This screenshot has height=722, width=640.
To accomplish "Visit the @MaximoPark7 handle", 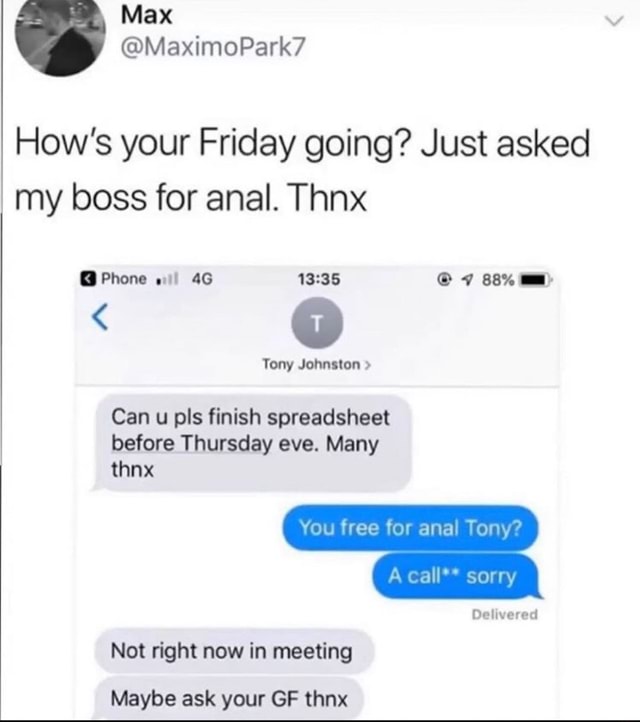I will 213,47.
